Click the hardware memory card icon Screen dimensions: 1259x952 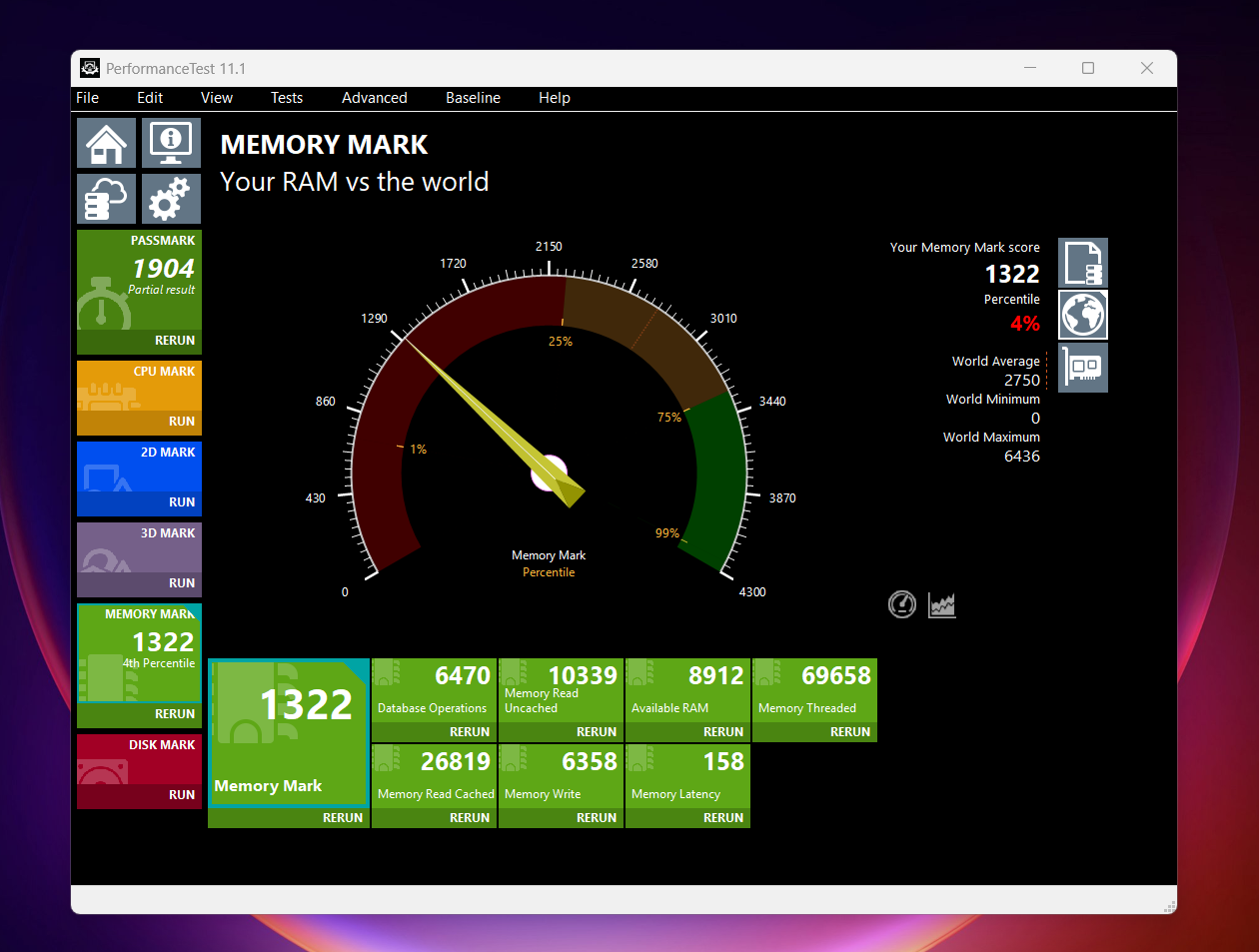coord(1083,367)
